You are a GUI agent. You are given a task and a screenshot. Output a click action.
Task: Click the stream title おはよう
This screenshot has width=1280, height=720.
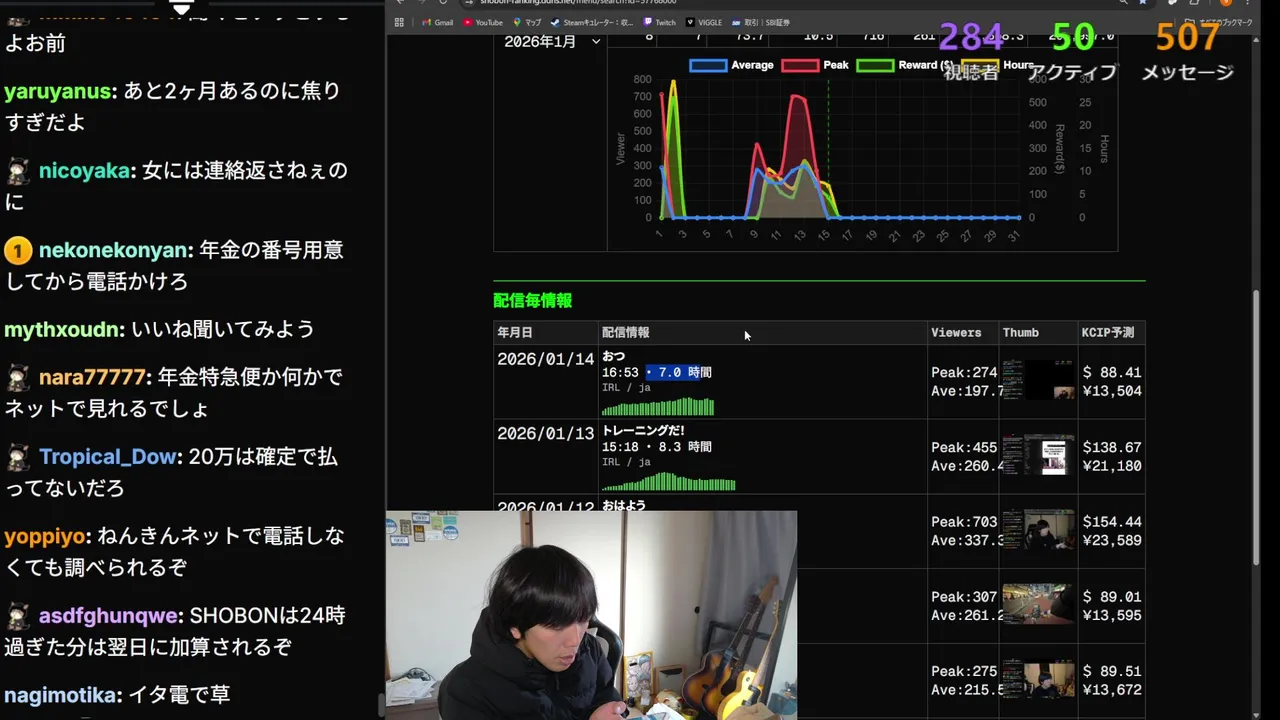(x=624, y=505)
